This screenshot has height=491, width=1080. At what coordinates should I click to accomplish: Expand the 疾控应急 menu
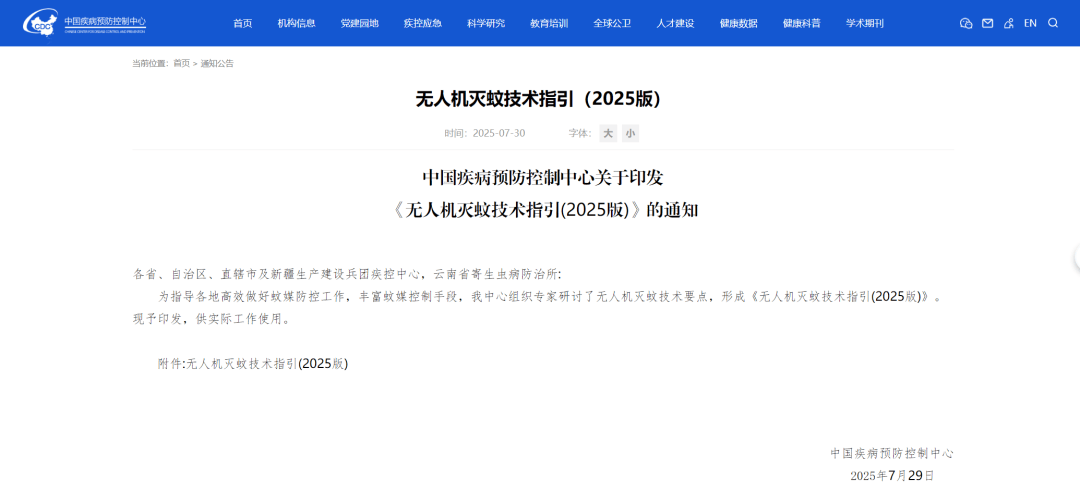point(423,23)
